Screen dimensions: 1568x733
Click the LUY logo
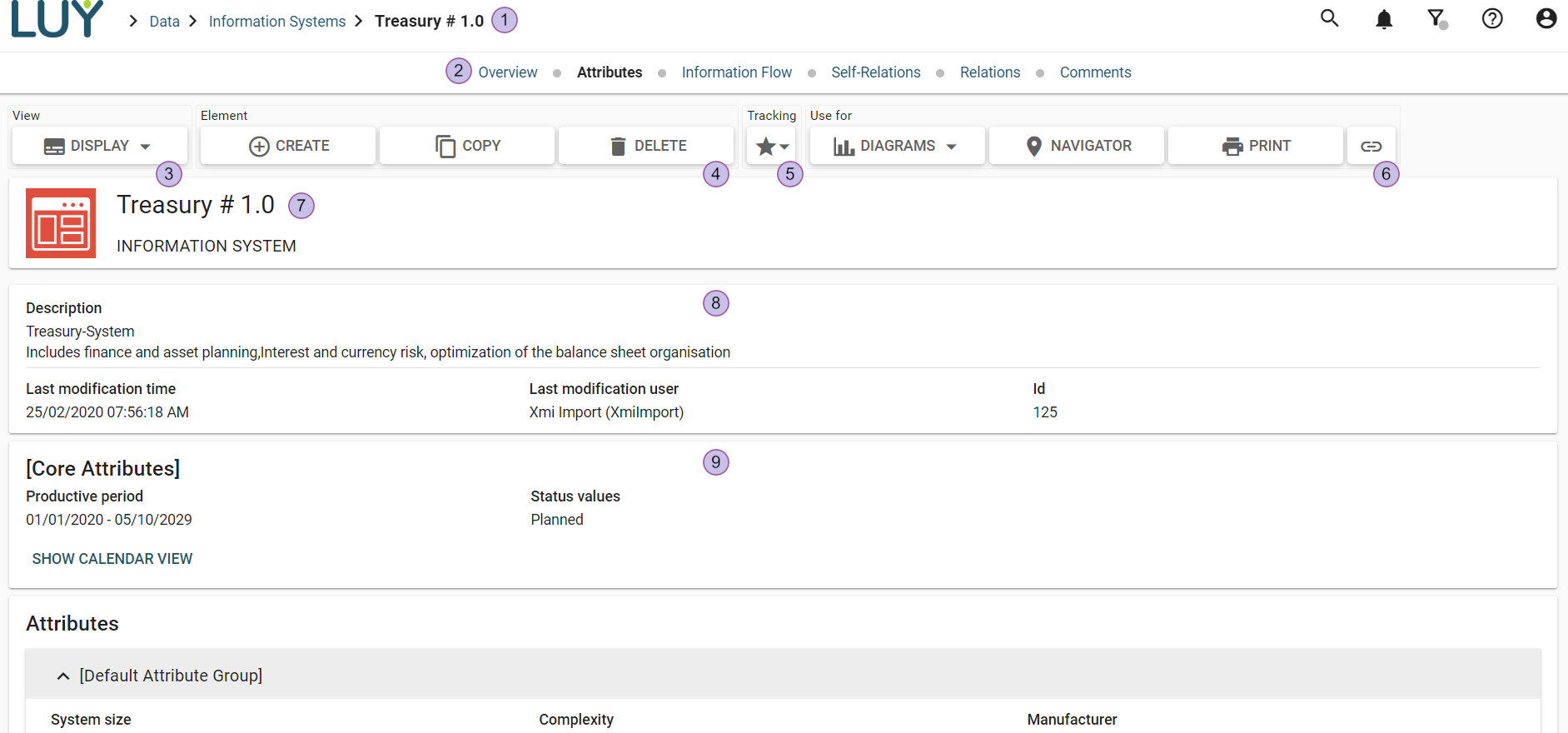[x=57, y=19]
